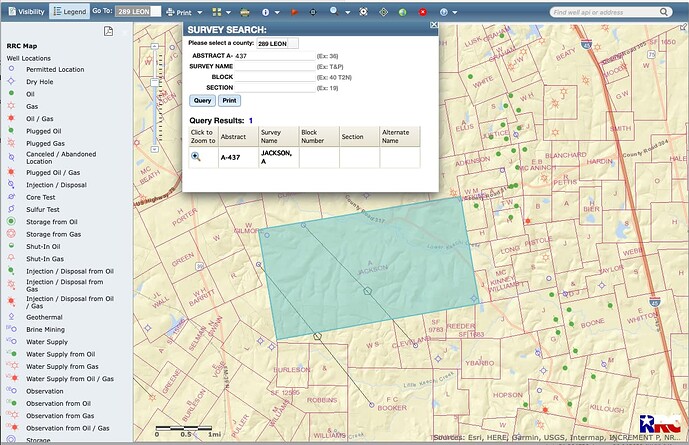Screen dimensions: 689x445
Task: Expand the search tool dropdown arrow
Action: click(348, 13)
